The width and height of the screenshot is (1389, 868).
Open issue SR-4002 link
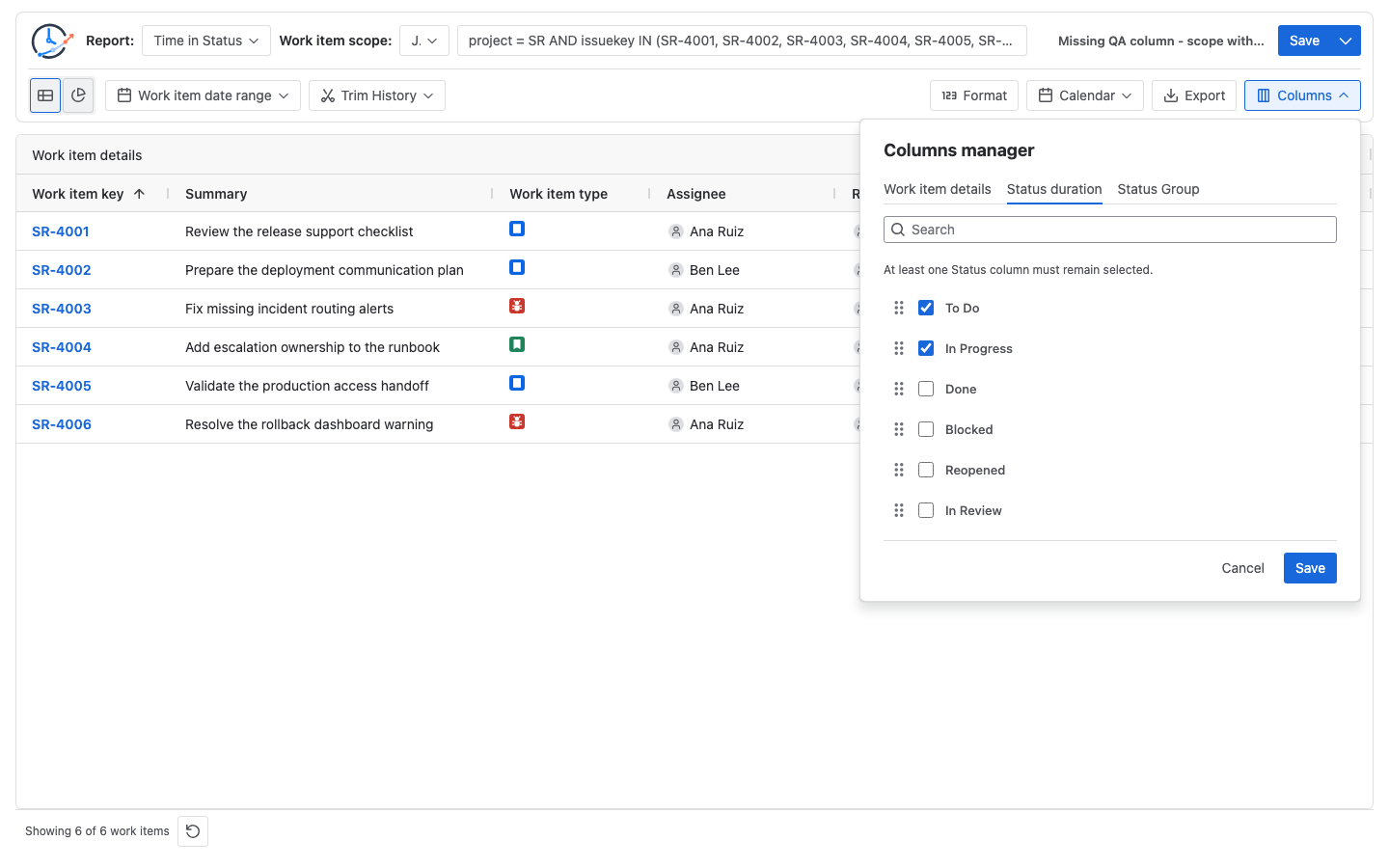click(62, 270)
